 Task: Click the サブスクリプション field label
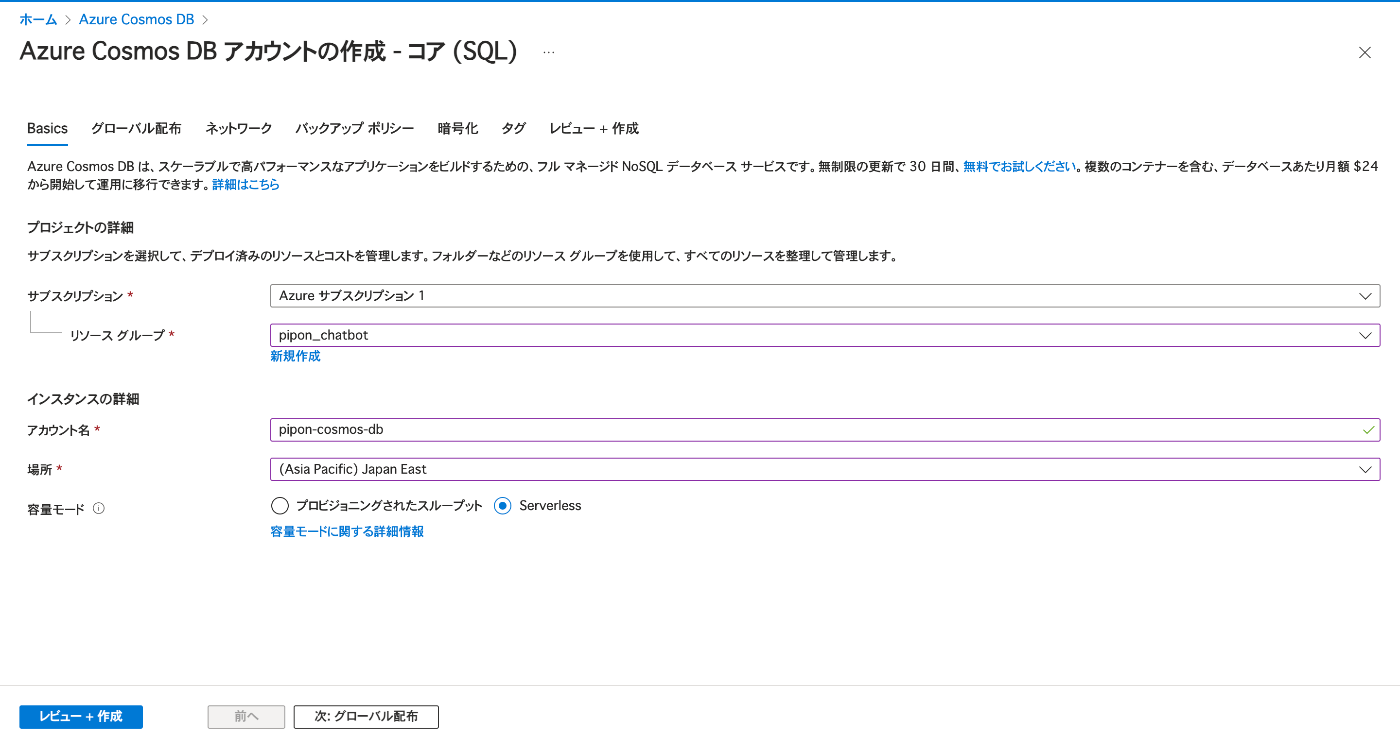[75, 296]
